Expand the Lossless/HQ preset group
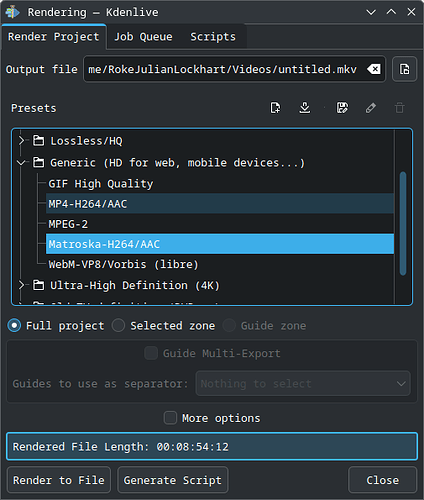Viewport: 424px width, 500px height. [x=21, y=141]
